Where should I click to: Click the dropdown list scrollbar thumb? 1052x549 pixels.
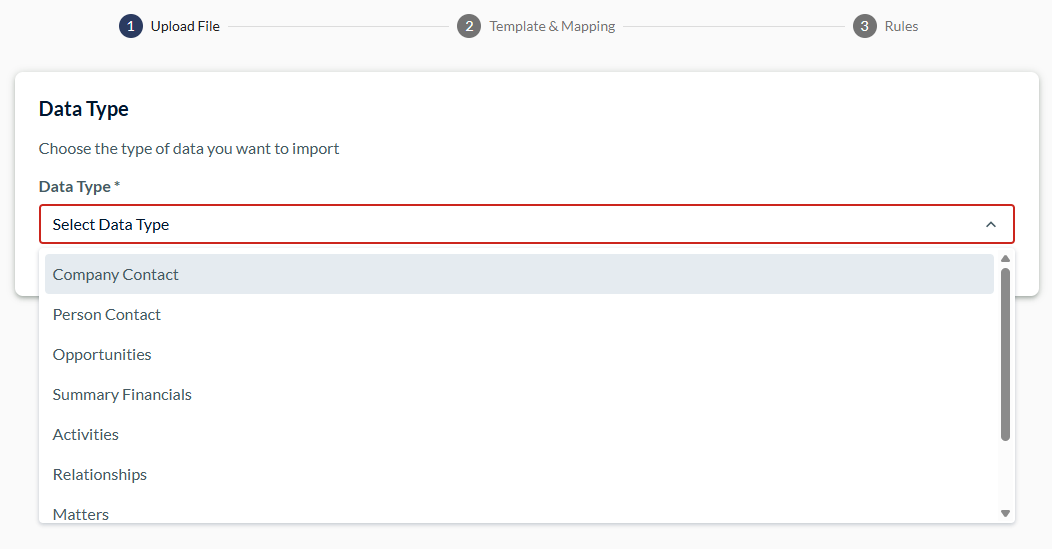coord(1005,354)
